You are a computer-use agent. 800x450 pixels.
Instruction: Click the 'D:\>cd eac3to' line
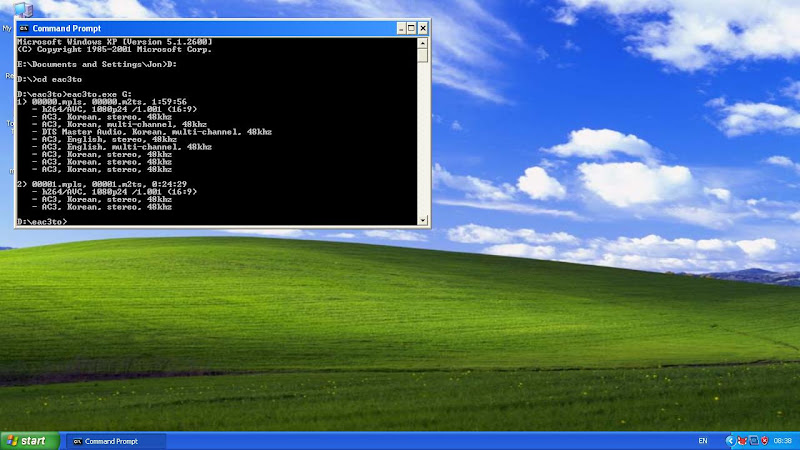tap(49, 80)
